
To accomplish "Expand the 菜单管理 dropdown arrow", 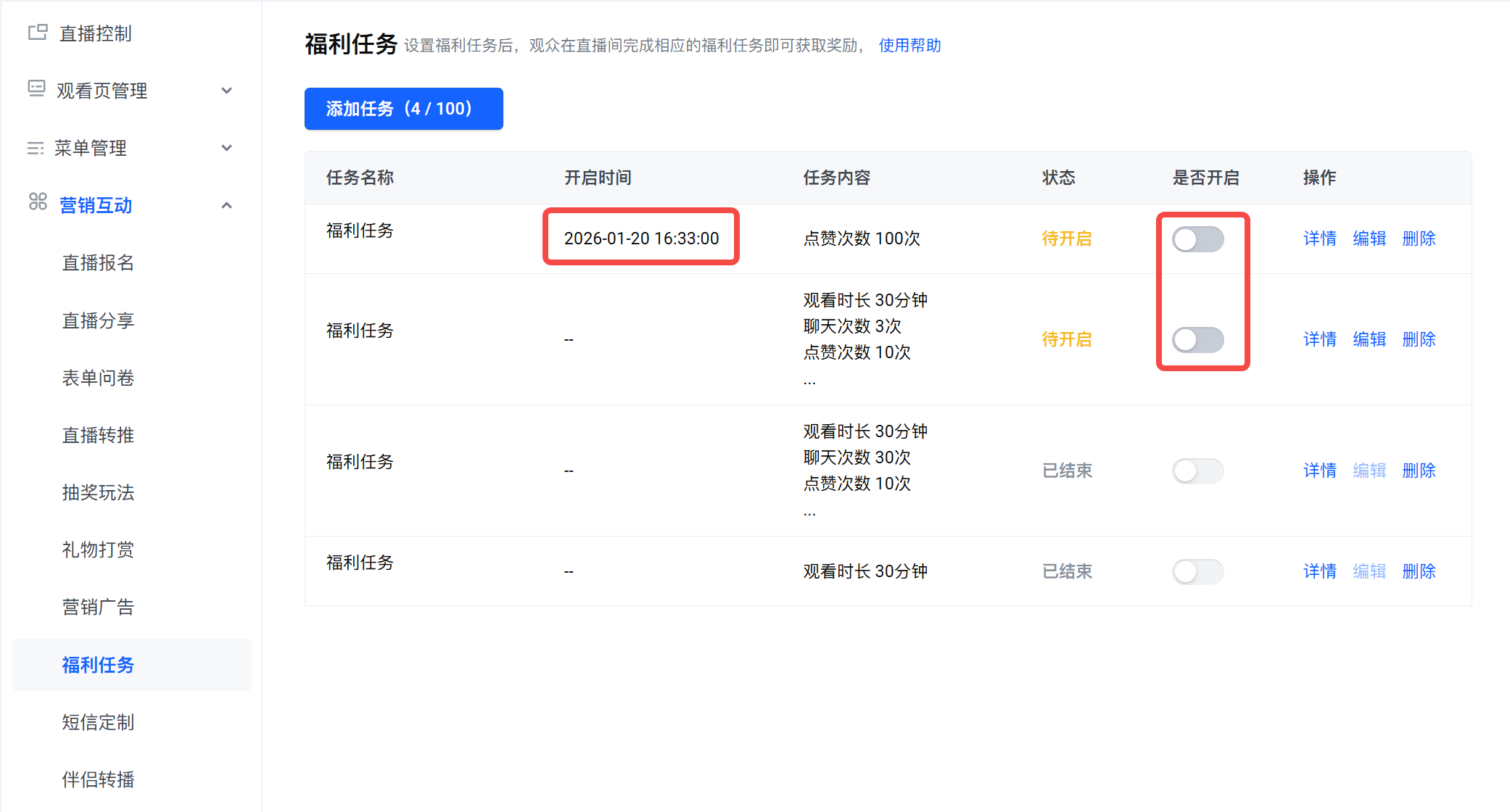I will (227, 148).
